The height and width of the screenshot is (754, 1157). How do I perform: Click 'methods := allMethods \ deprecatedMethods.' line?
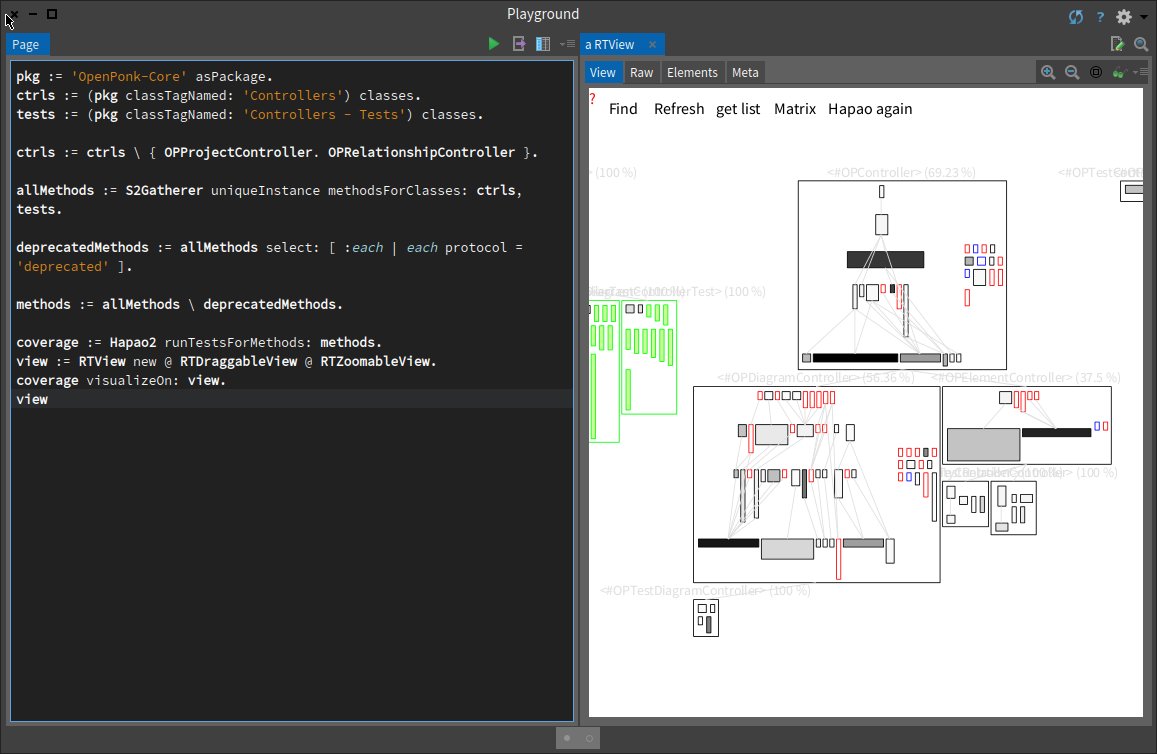(x=179, y=304)
